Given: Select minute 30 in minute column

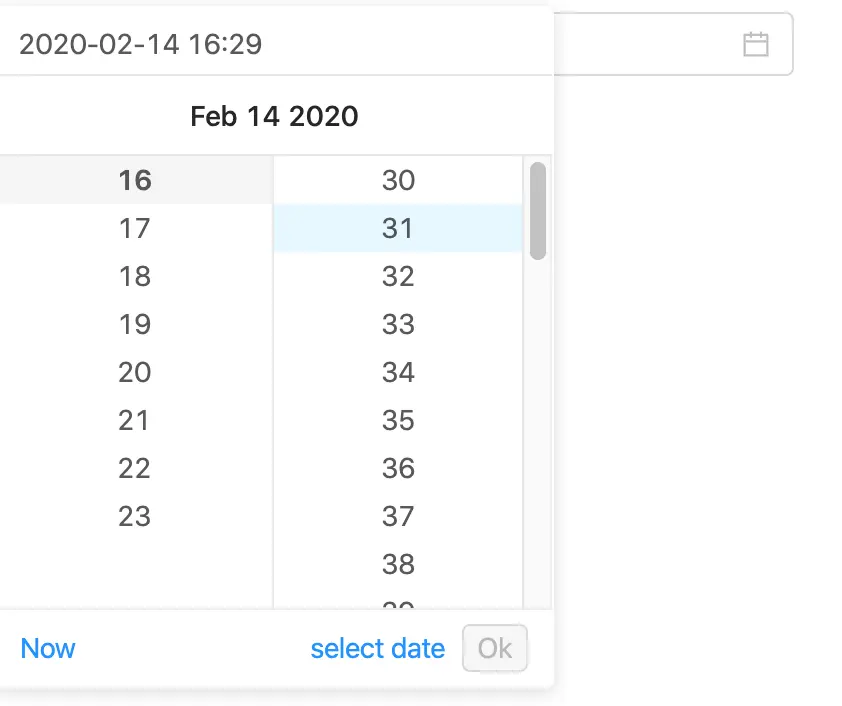Looking at the screenshot, I should click(398, 180).
